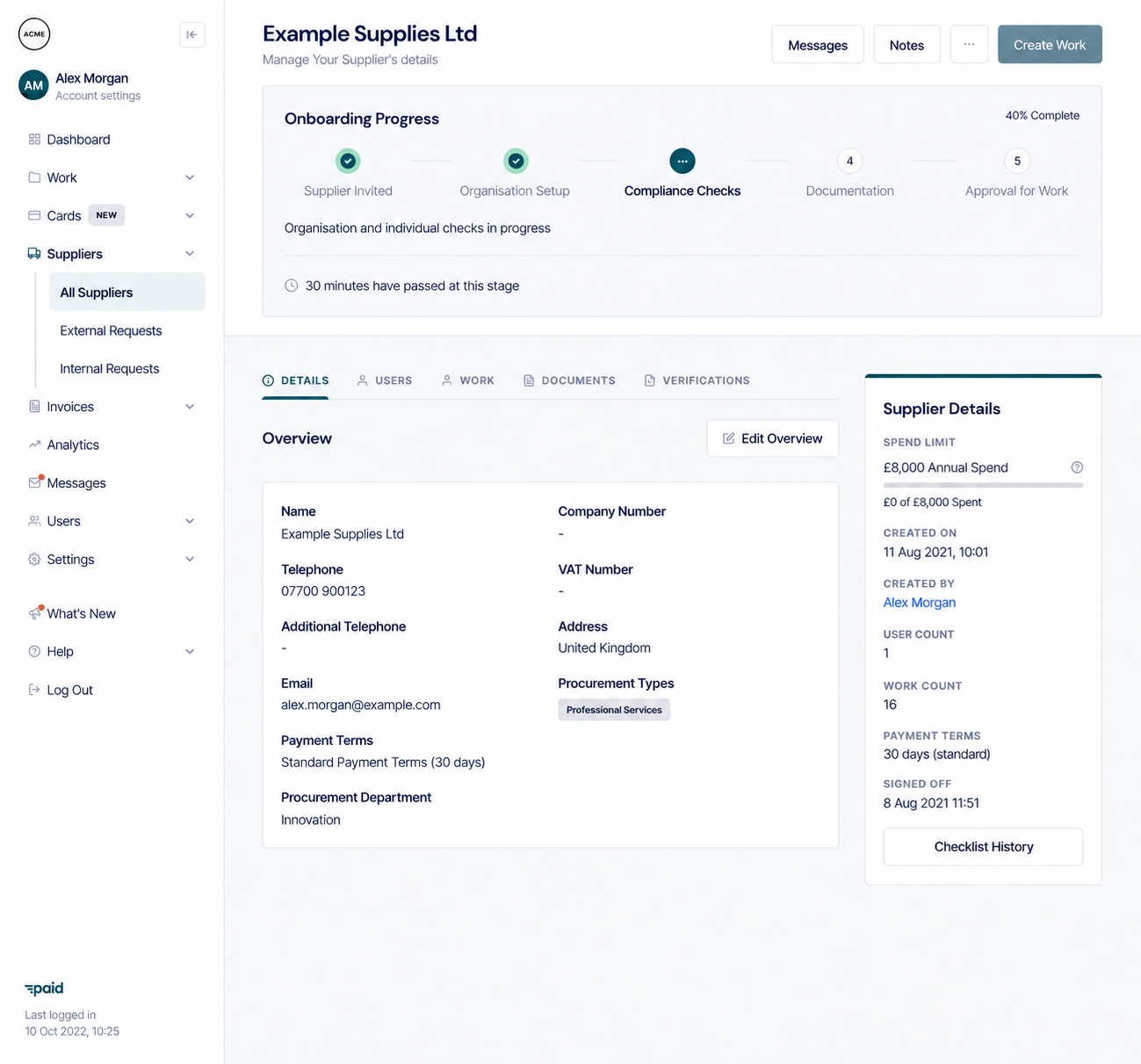Image resolution: width=1141 pixels, height=1064 pixels.
Task: Open the Documents tab
Action: click(569, 380)
